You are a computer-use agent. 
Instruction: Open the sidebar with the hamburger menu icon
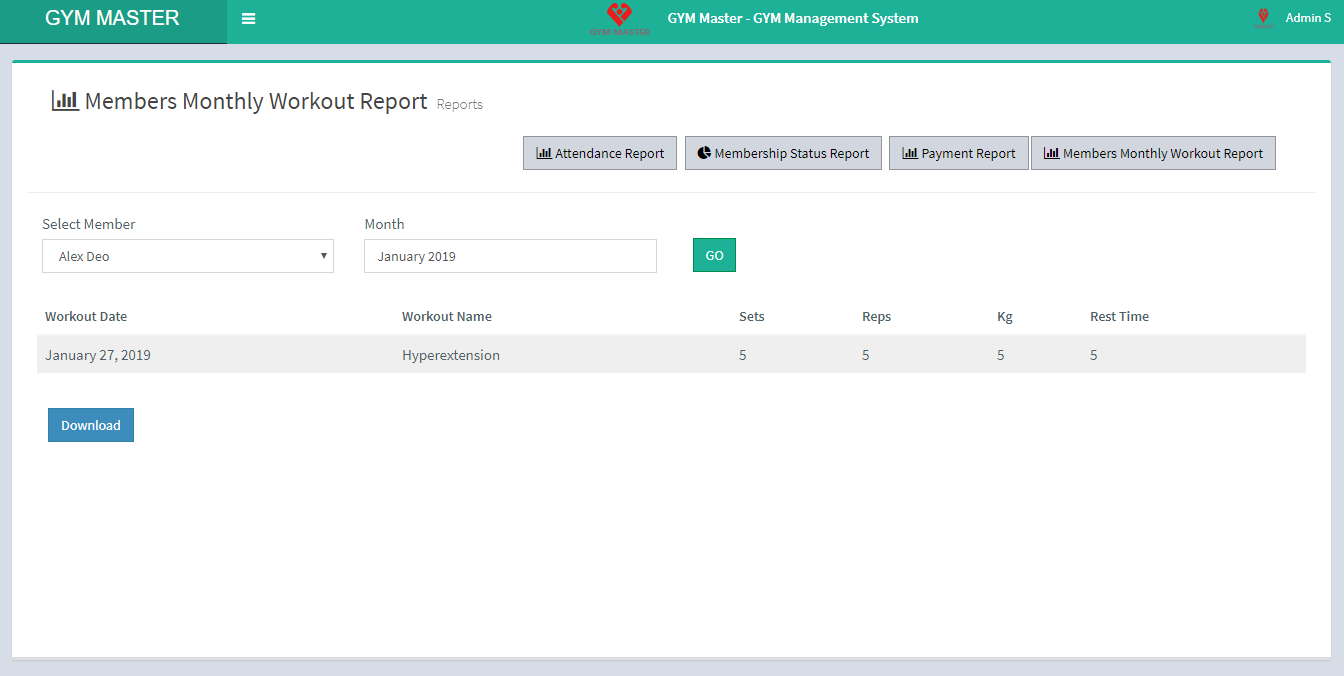click(248, 18)
